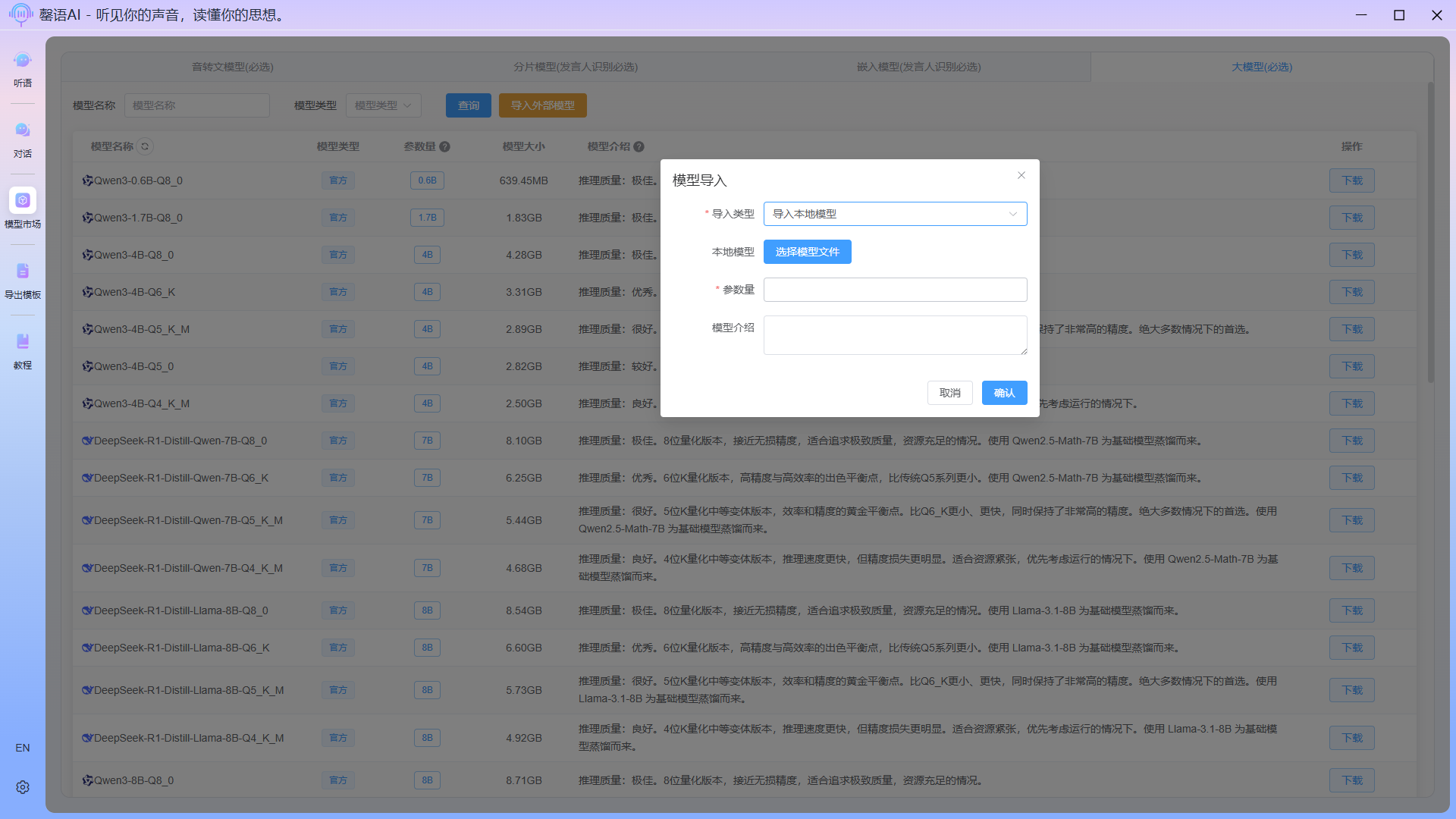The height and width of the screenshot is (819, 1456).
Task: Click the vertical scrollbar of model list
Action: coord(1430,231)
